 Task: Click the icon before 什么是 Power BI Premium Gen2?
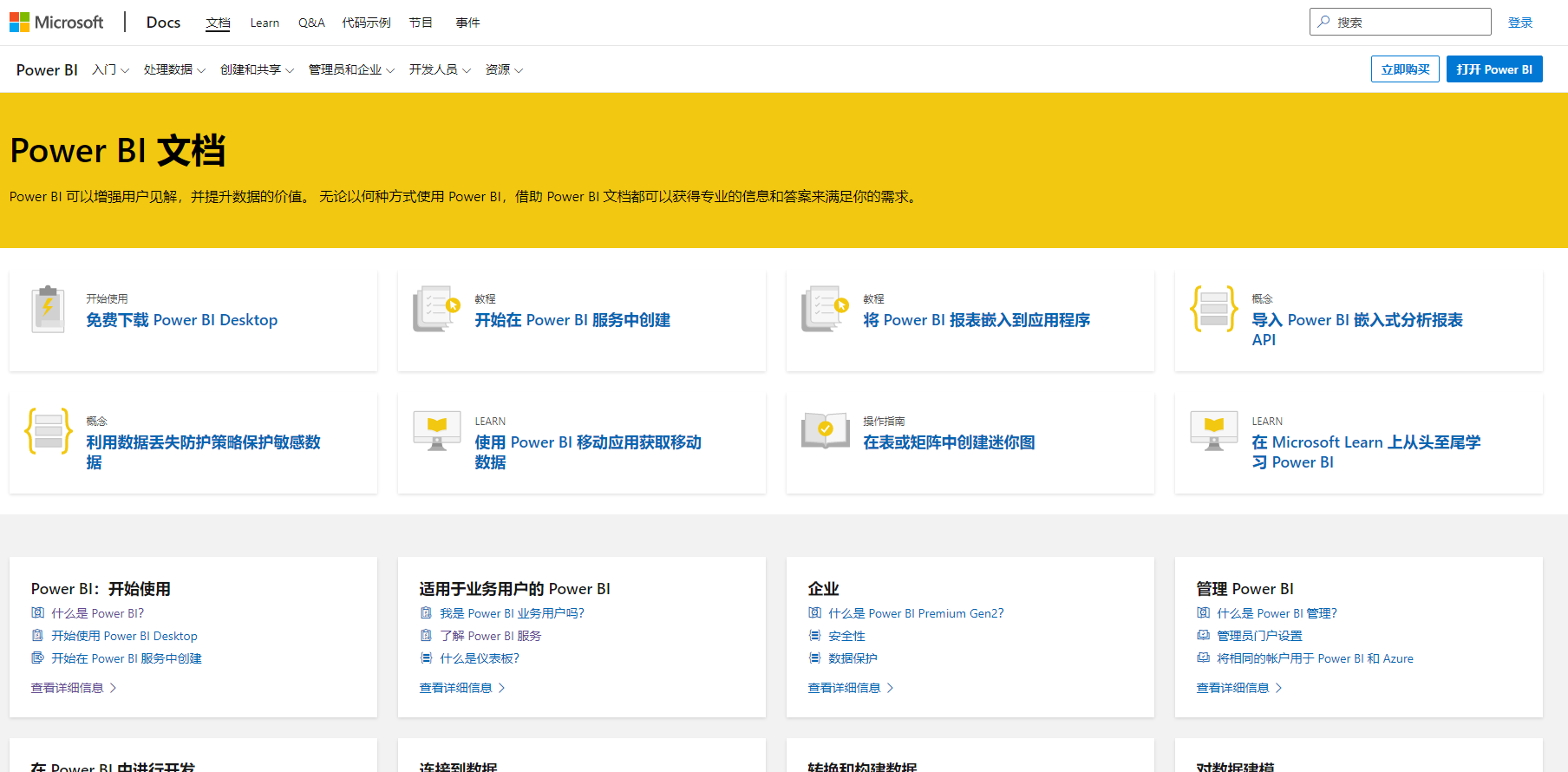click(814, 613)
